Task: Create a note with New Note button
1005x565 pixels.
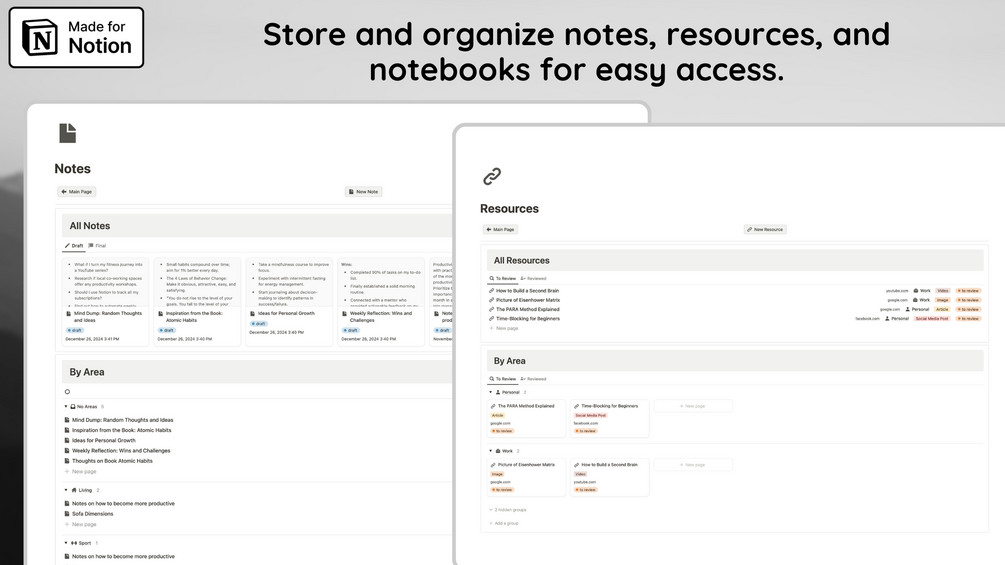Action: (363, 192)
